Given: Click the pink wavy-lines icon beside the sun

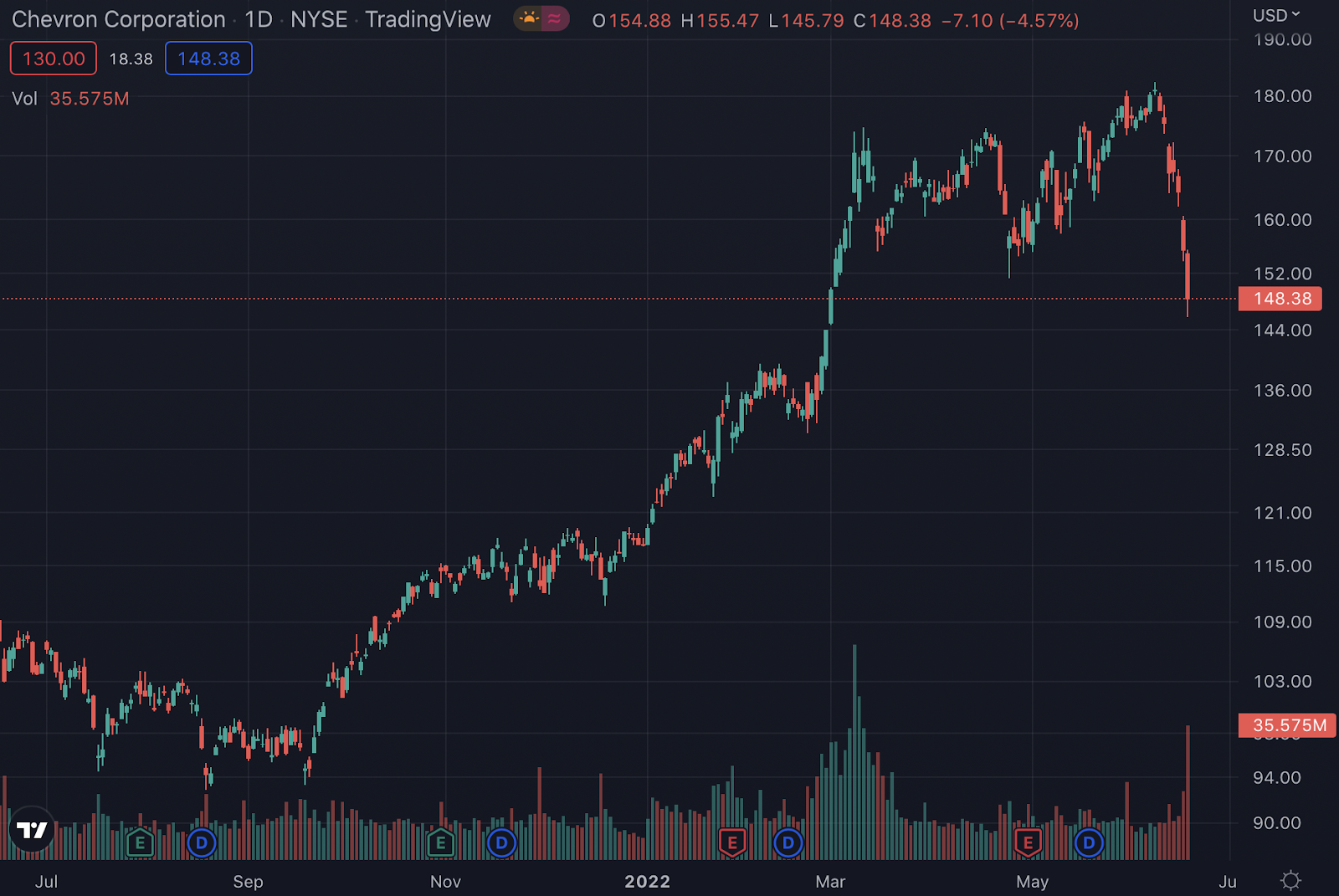Looking at the screenshot, I should [554, 18].
